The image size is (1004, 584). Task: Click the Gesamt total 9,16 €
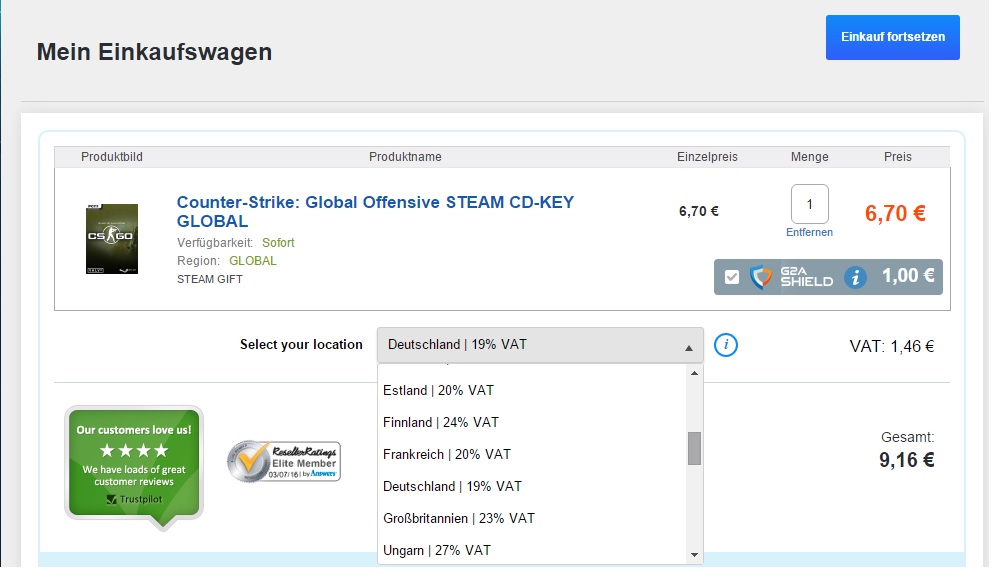tap(906, 460)
